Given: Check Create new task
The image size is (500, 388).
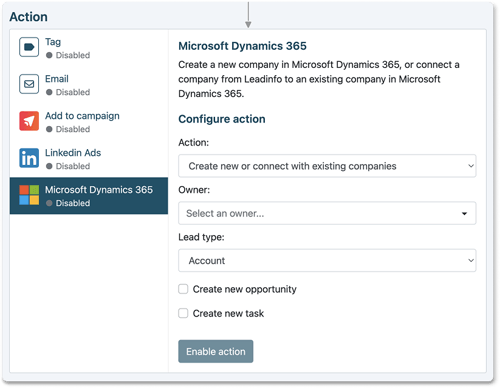Looking at the screenshot, I should pyautogui.click(x=183, y=313).
